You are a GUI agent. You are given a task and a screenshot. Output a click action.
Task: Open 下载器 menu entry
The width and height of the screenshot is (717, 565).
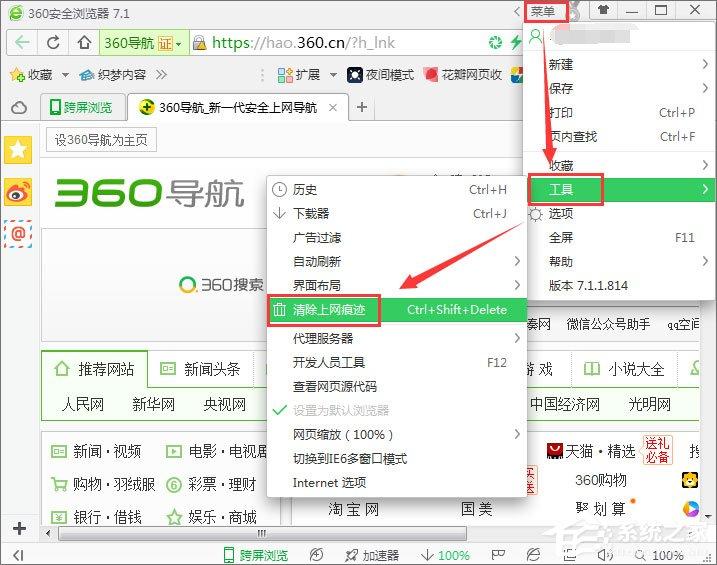pyautogui.click(x=396, y=213)
